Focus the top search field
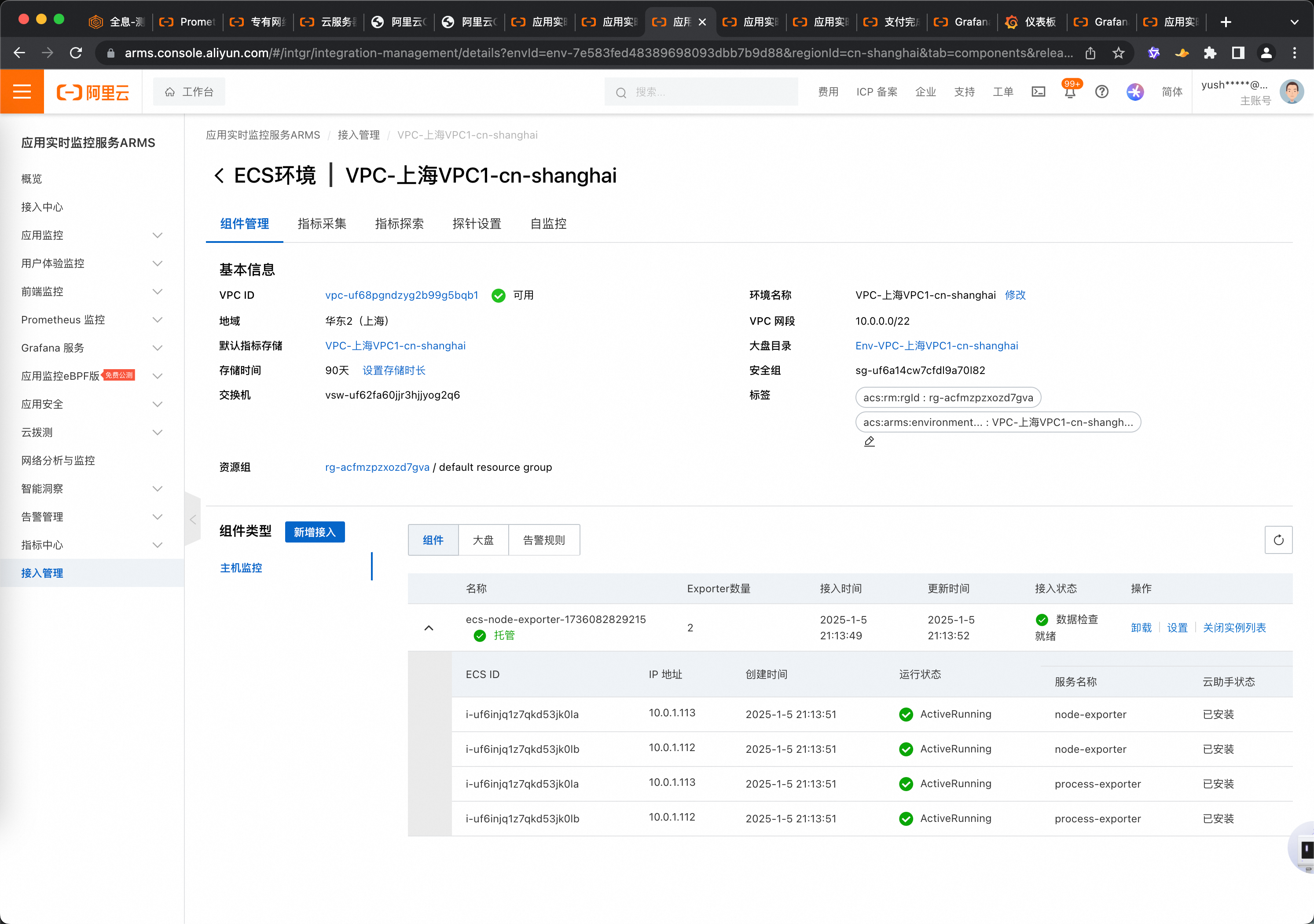Screen dimensions: 1314x924 coord(701,92)
